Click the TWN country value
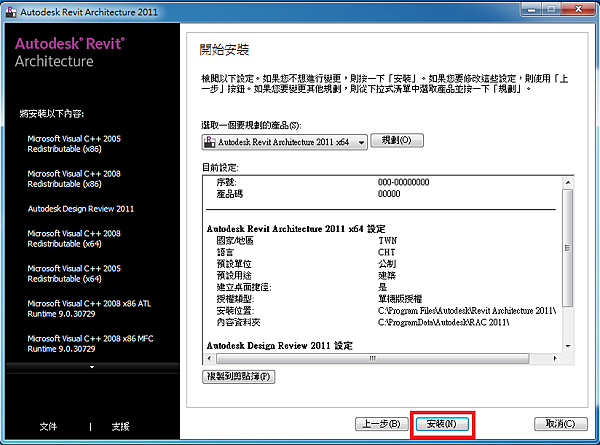 tap(388, 241)
